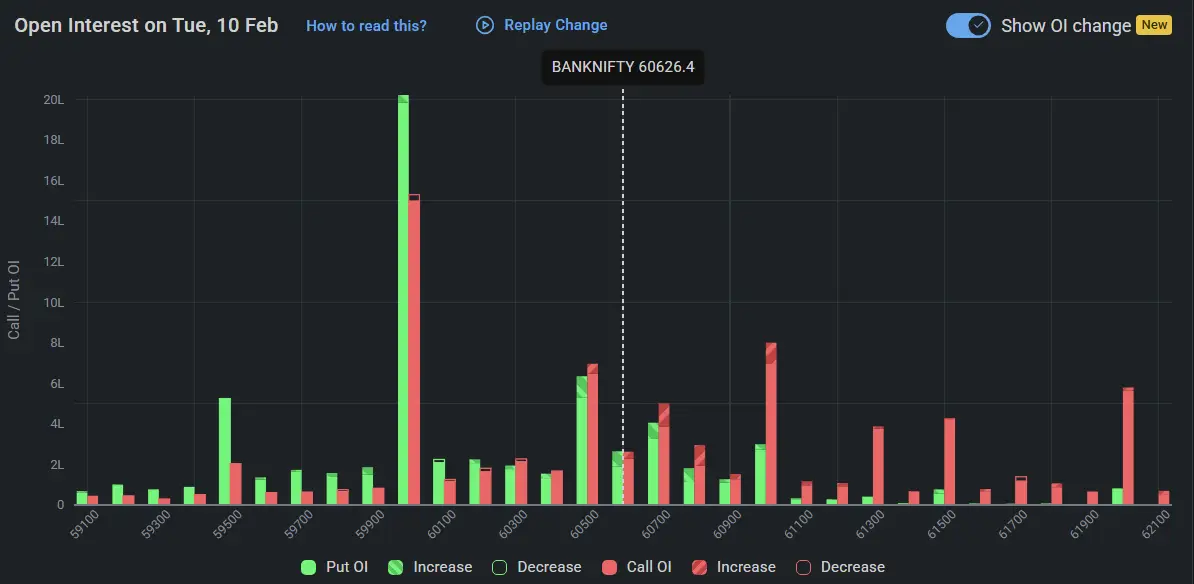
Task: Click the yellow New badge
Action: point(1153,24)
